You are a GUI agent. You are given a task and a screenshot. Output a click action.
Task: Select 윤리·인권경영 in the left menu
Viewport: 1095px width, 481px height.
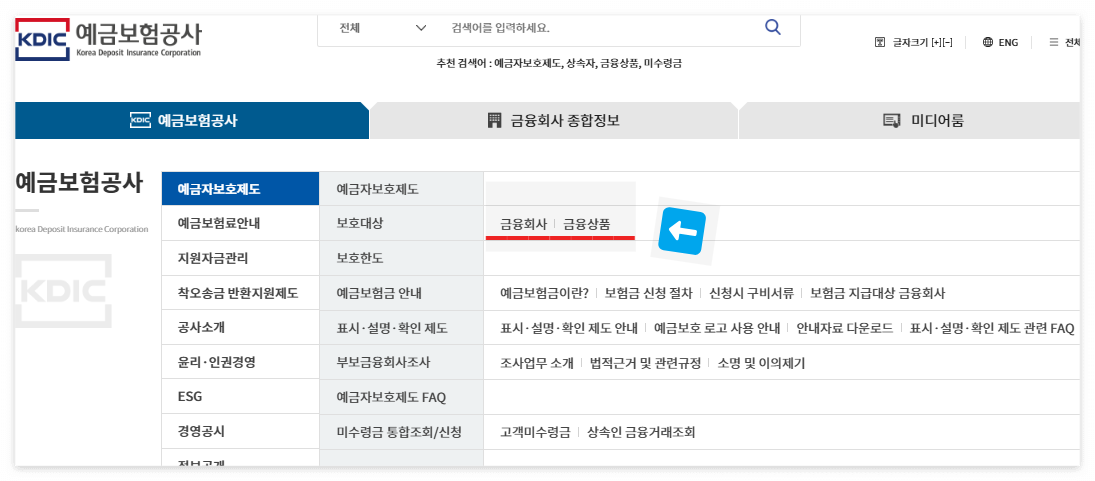240,362
